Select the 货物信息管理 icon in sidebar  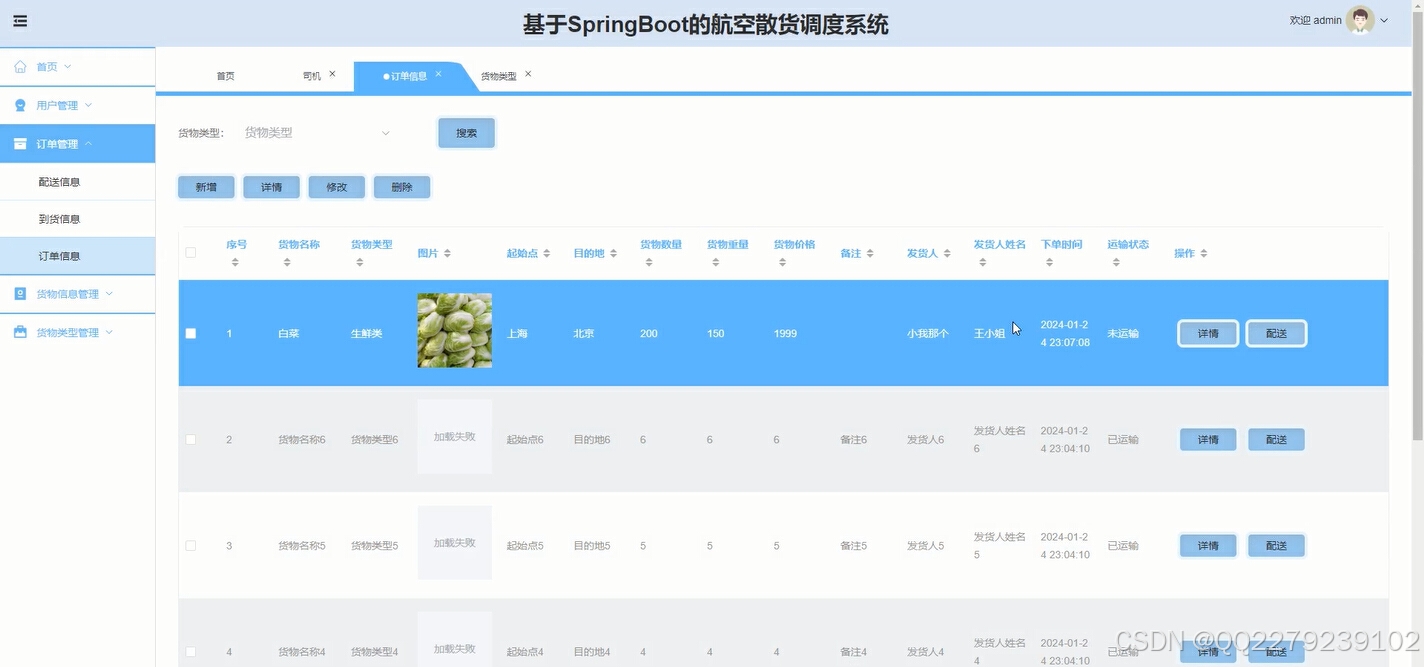click(x=22, y=293)
